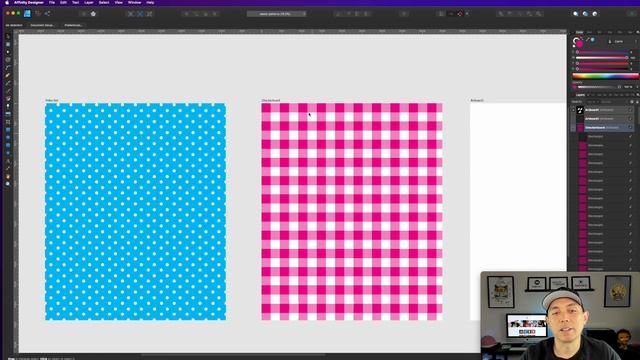The image size is (640, 360).
Task: Open the Apple menu
Action: click(7, 2)
